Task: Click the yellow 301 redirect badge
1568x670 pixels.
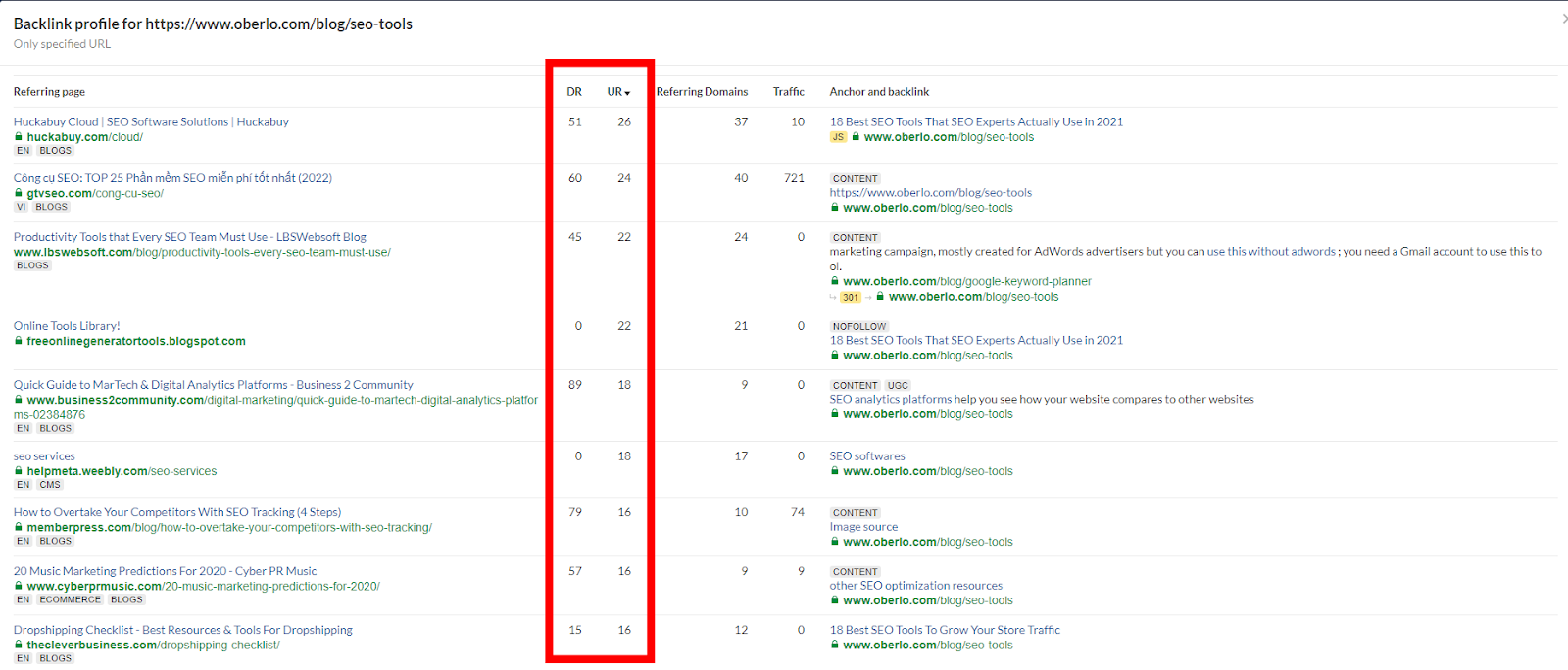Action: tap(851, 298)
